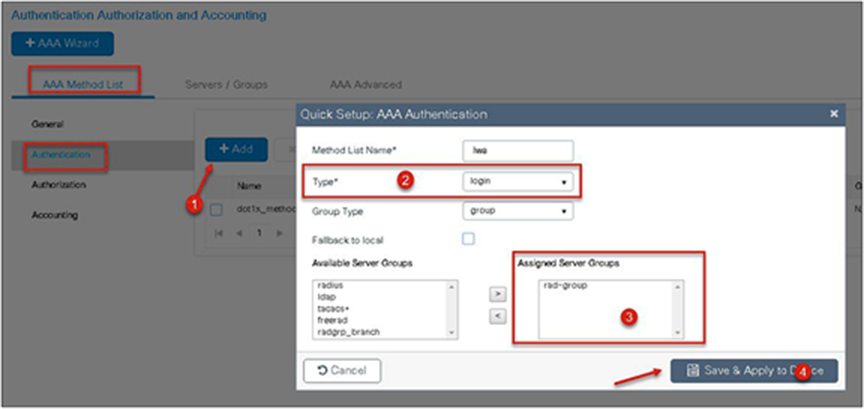Select Authorization in the side menu

(x=58, y=185)
